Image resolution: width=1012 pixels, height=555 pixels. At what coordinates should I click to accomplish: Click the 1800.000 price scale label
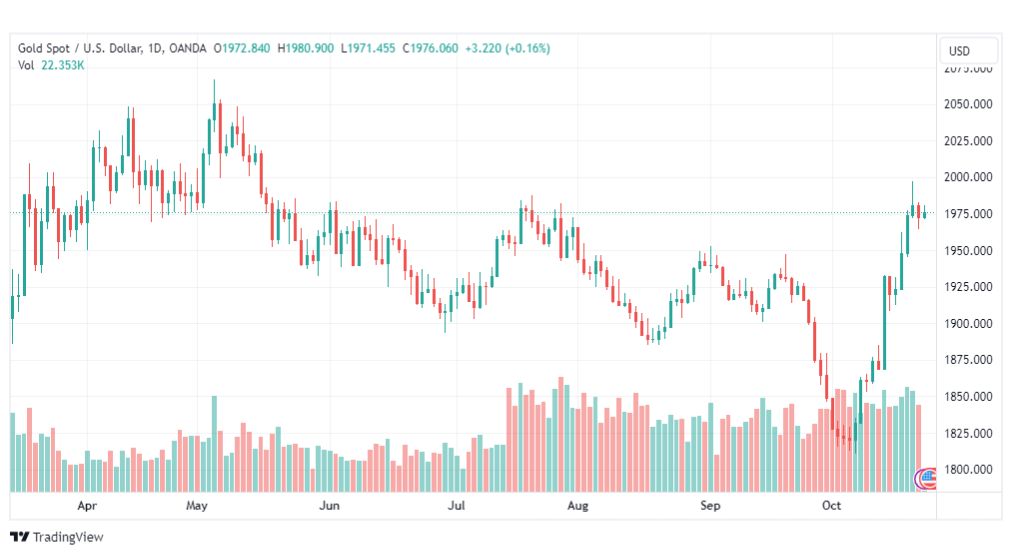click(x=968, y=470)
